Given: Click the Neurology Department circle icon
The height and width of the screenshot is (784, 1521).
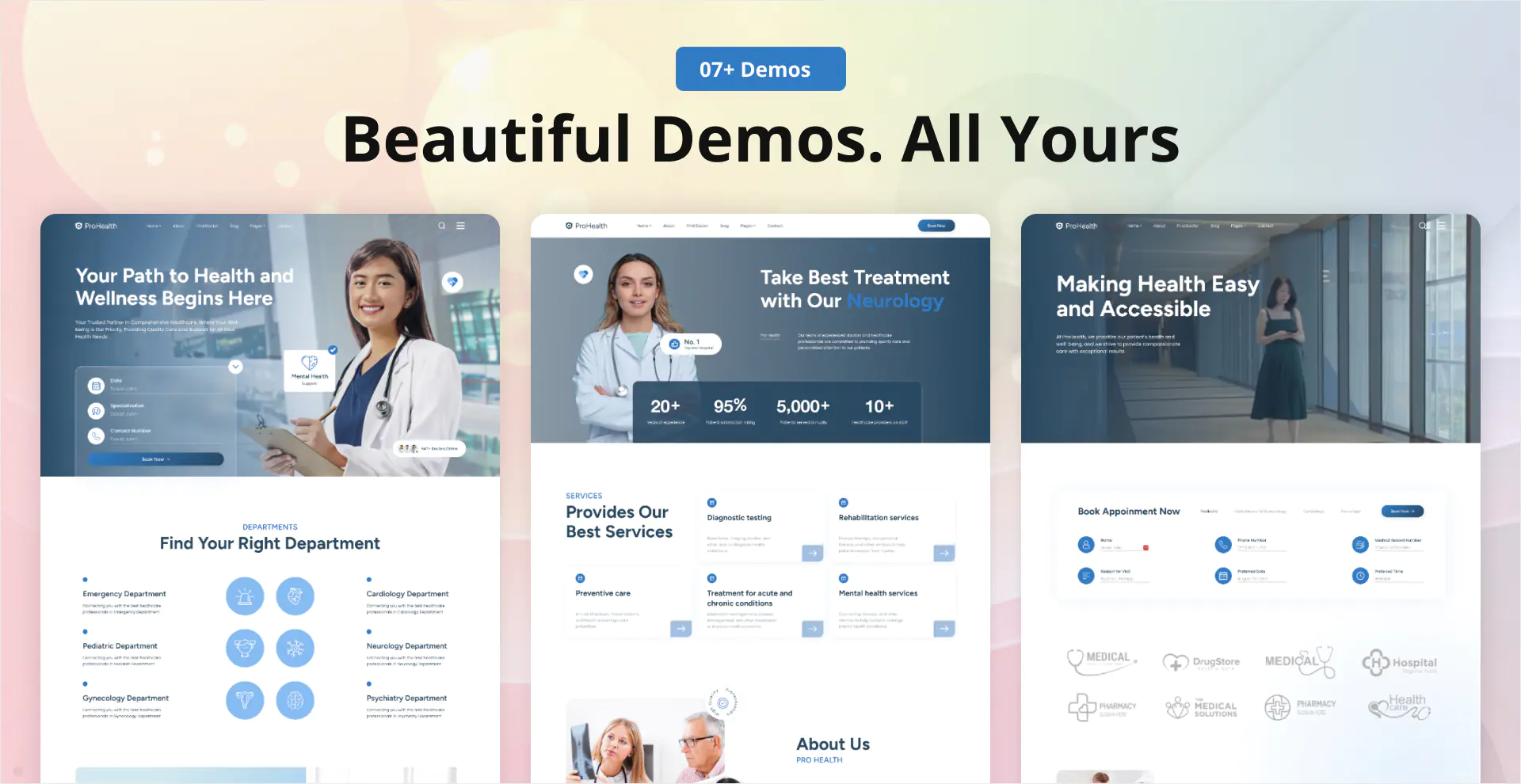Looking at the screenshot, I should coord(295,649).
